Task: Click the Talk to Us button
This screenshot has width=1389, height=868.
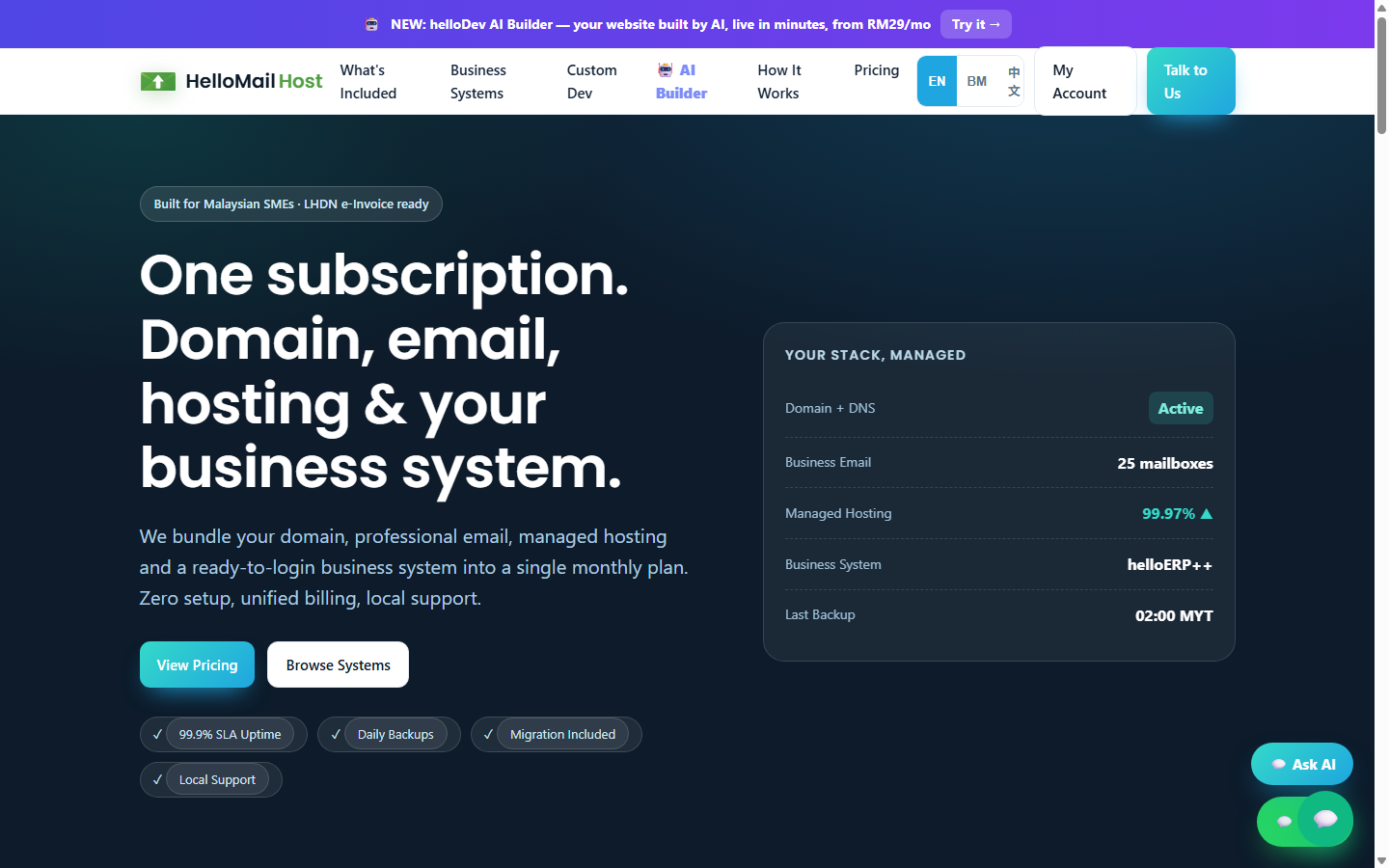Action: click(1191, 81)
